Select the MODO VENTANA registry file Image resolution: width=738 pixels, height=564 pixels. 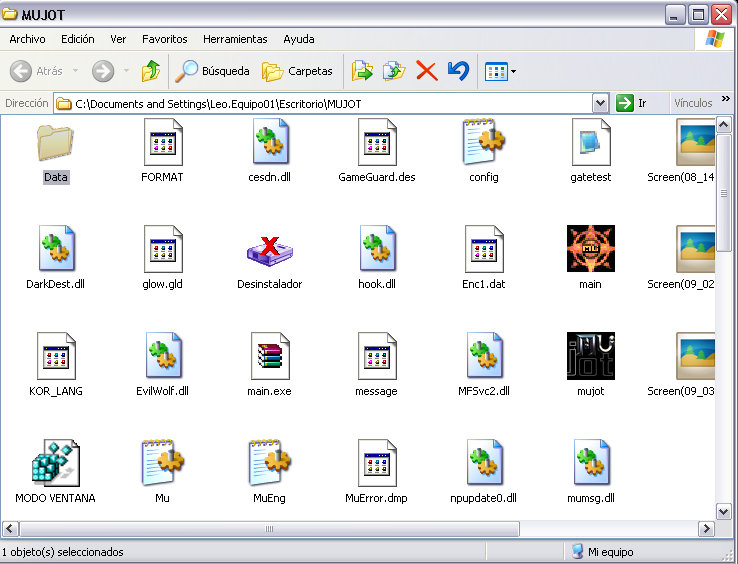(55, 464)
